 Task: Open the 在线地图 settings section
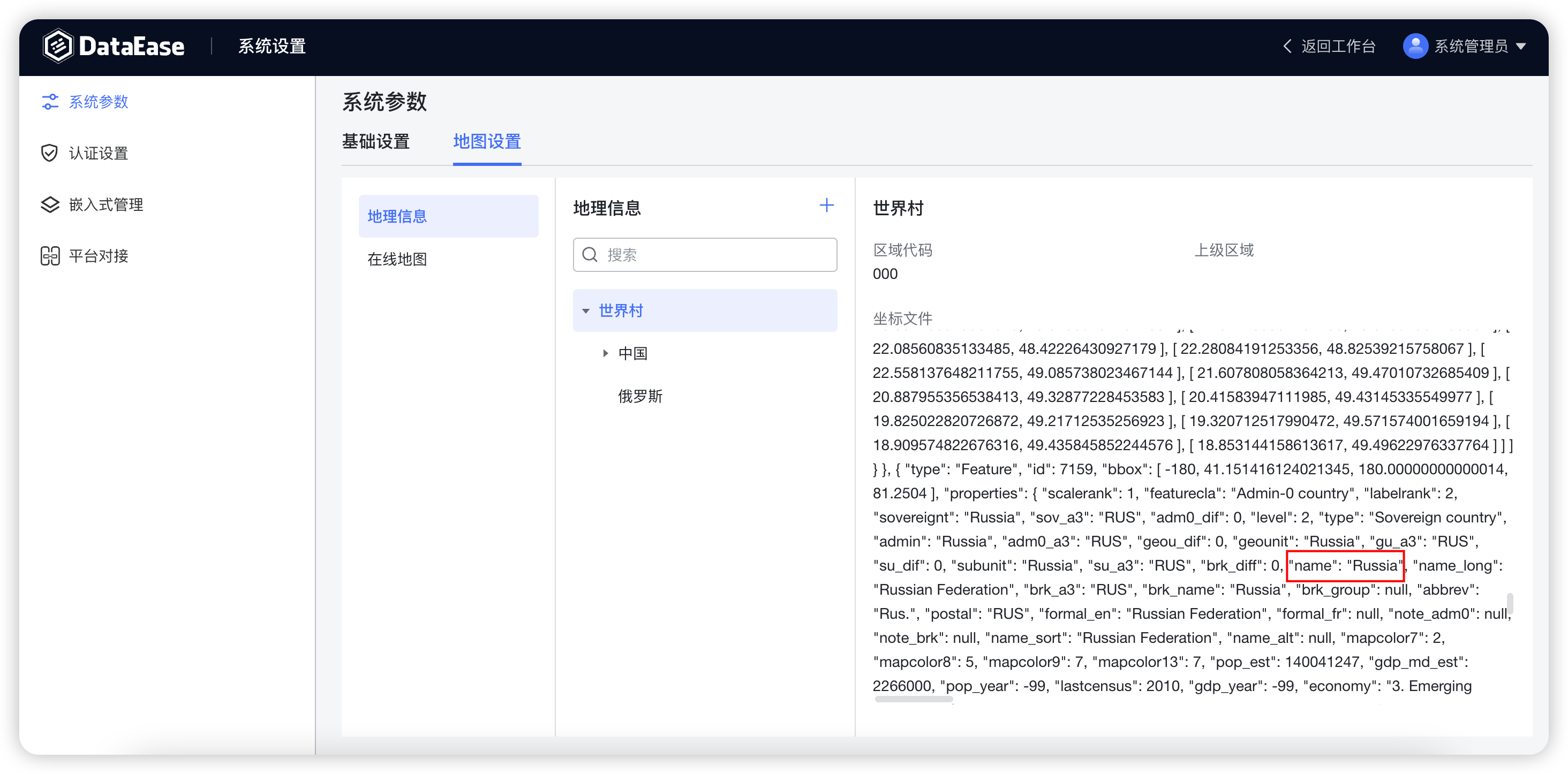[397, 259]
